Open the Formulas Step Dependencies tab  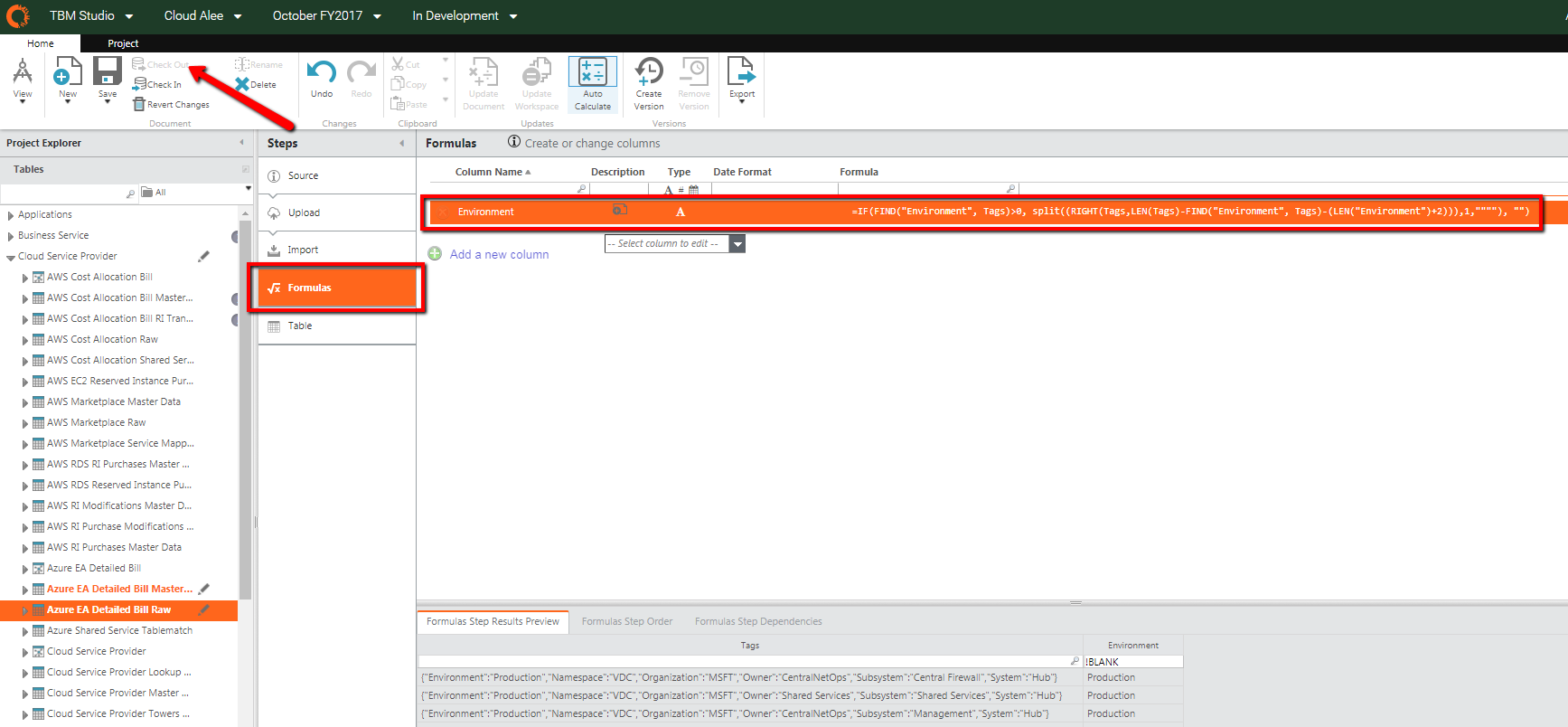point(758,621)
